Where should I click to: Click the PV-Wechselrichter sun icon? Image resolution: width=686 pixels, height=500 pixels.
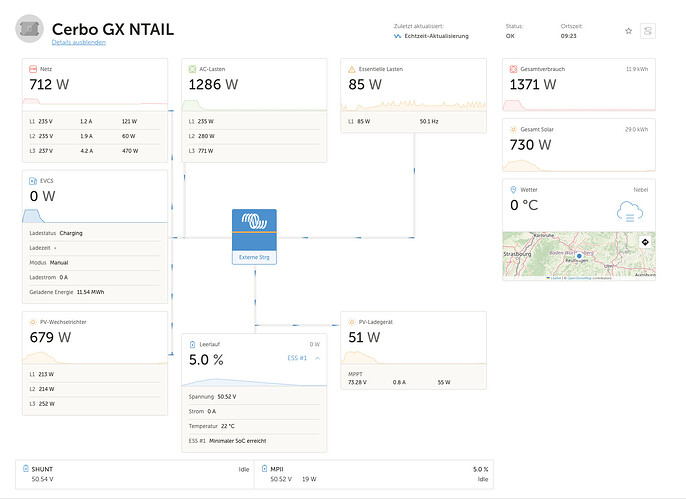point(33,322)
